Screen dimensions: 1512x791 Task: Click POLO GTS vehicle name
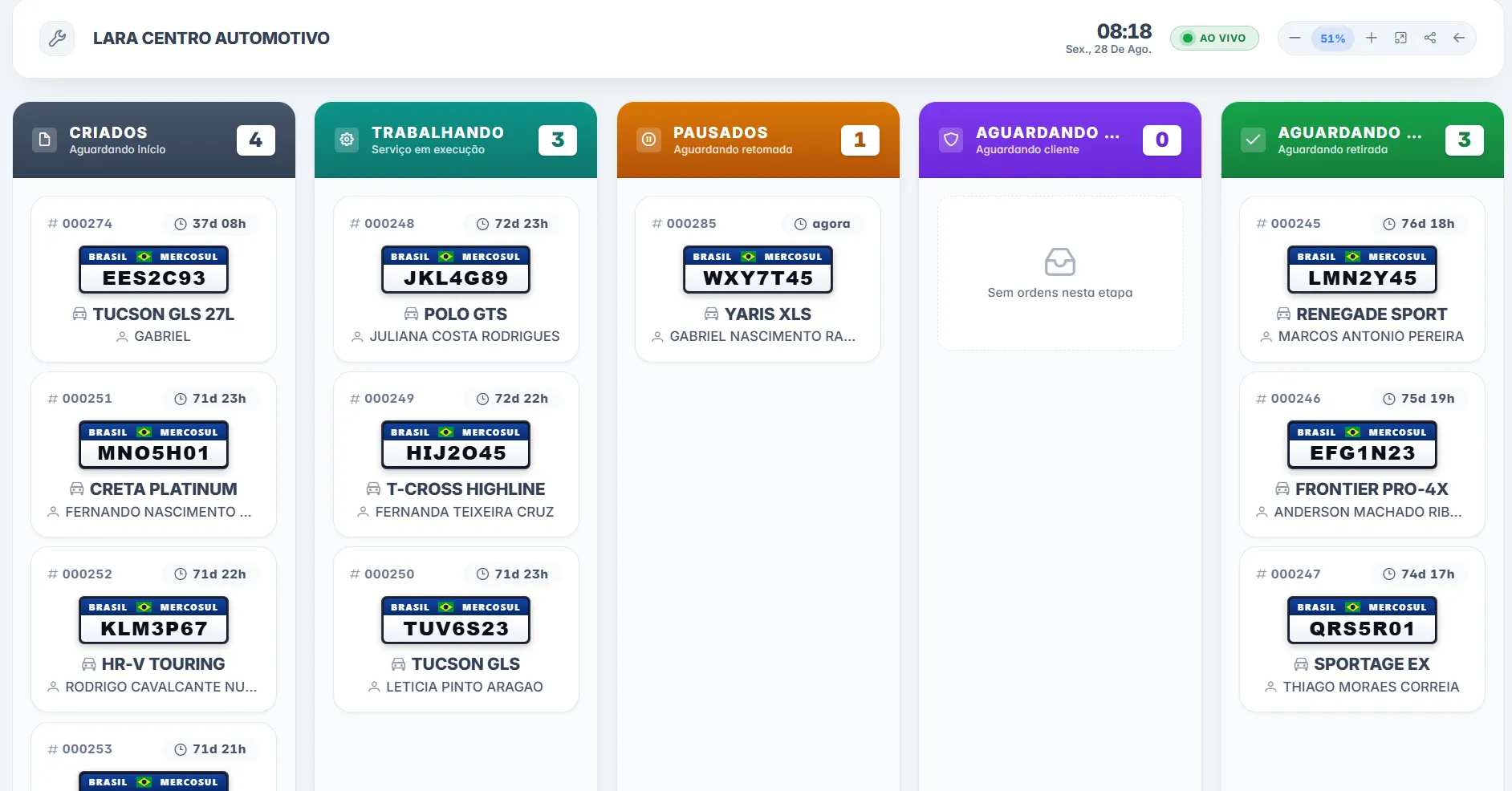point(465,314)
